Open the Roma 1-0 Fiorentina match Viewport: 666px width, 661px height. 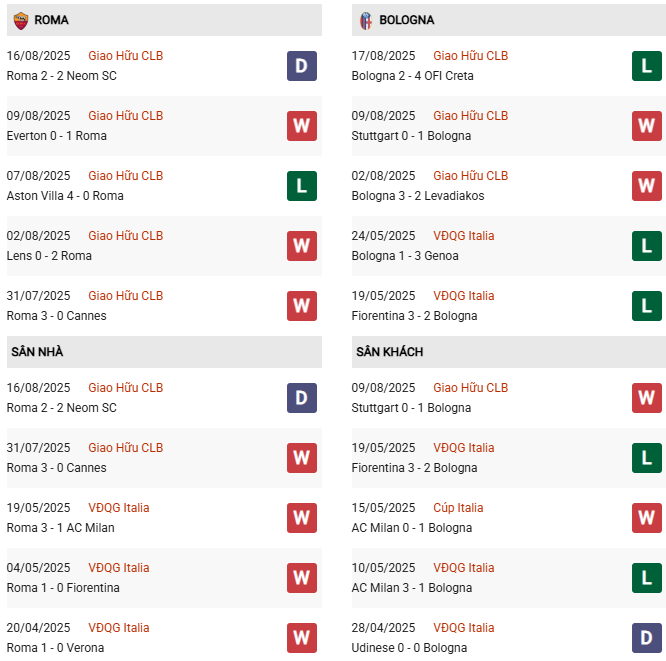(x=63, y=588)
